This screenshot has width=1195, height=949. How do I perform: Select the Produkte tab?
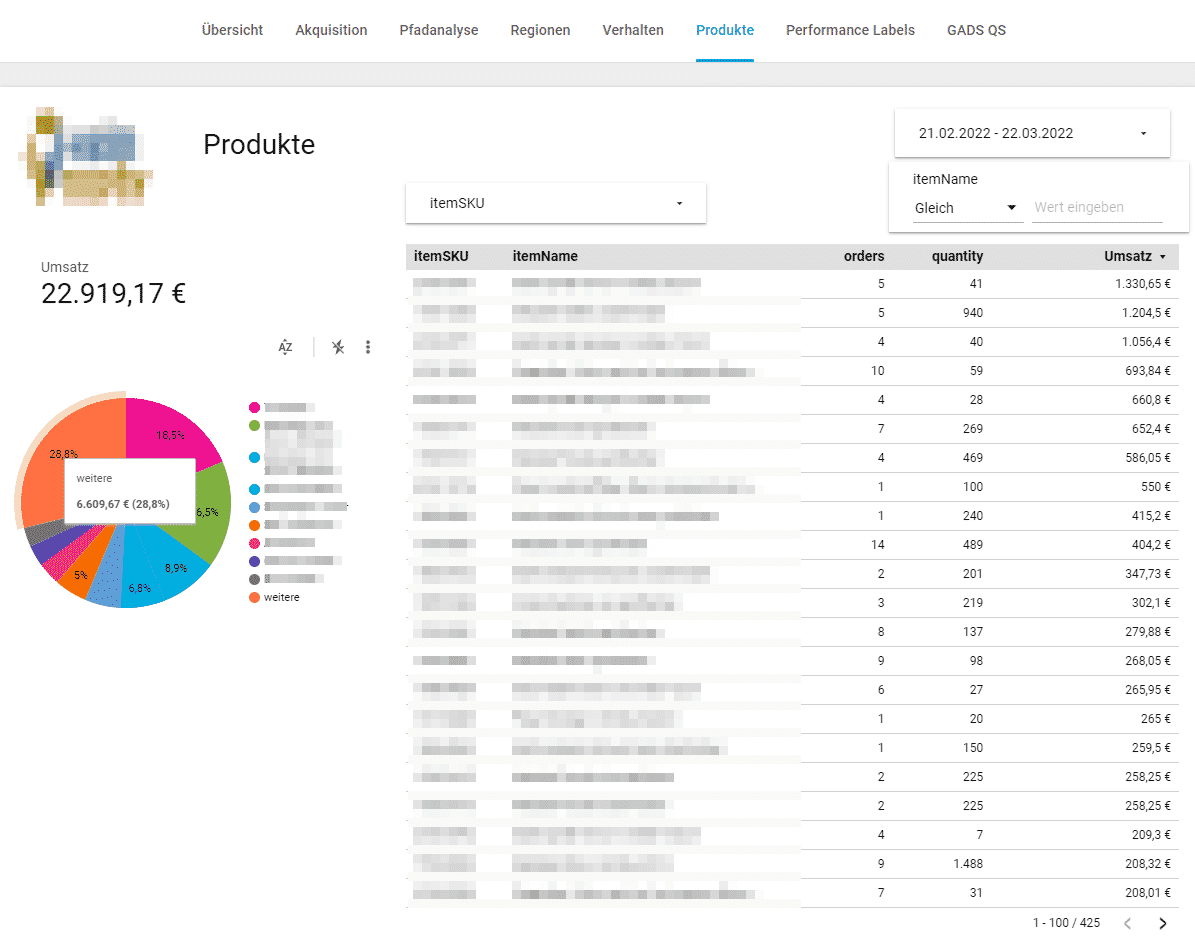point(725,30)
